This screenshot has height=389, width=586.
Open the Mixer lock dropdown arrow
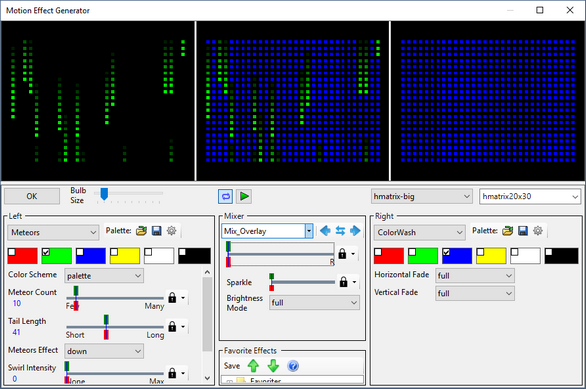click(353, 254)
